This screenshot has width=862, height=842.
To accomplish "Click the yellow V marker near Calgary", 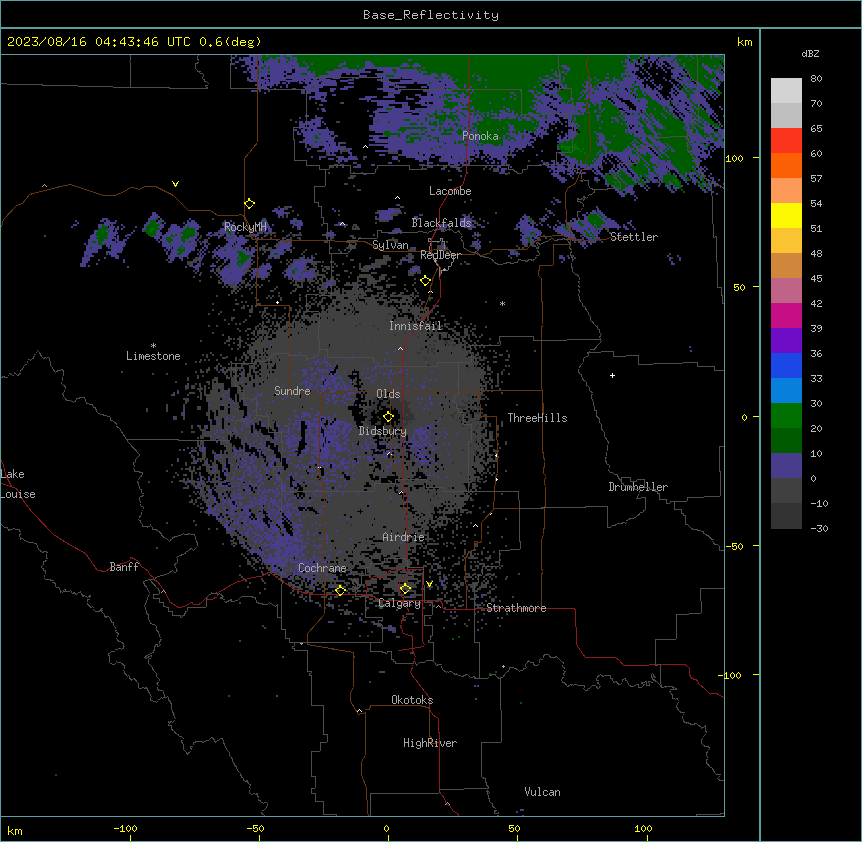I will pos(429,584).
